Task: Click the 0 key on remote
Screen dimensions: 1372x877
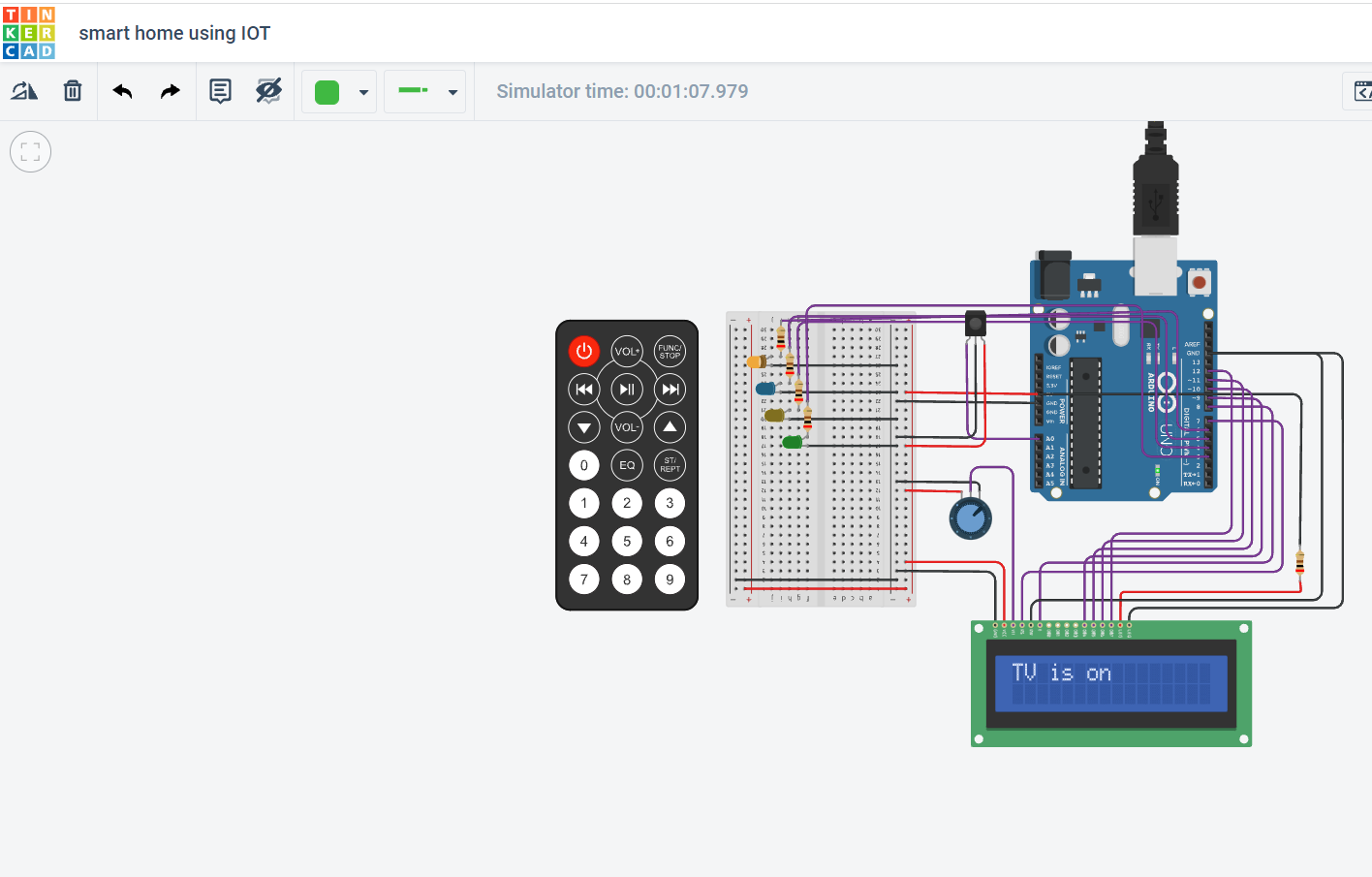Action: pos(584,465)
